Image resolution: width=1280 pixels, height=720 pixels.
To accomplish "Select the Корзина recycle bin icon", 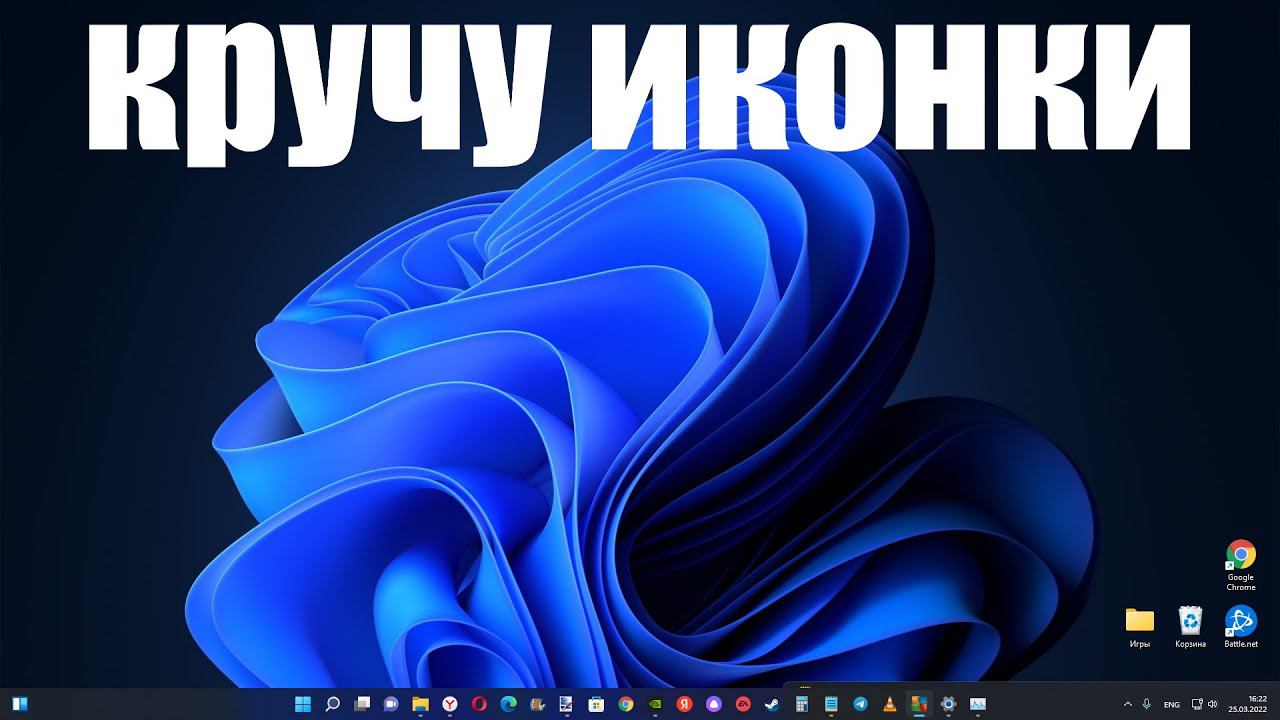I will tap(1190, 627).
